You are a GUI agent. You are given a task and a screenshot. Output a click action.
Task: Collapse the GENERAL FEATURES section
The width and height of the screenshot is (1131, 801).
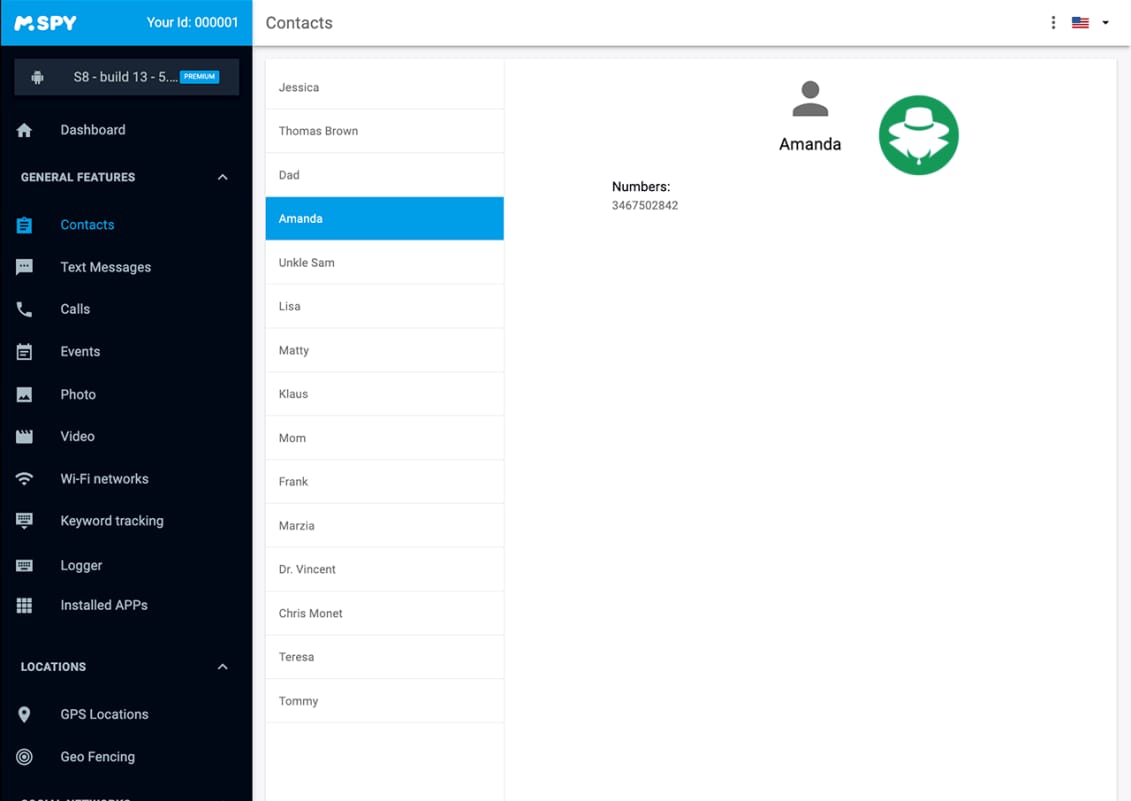coord(222,177)
